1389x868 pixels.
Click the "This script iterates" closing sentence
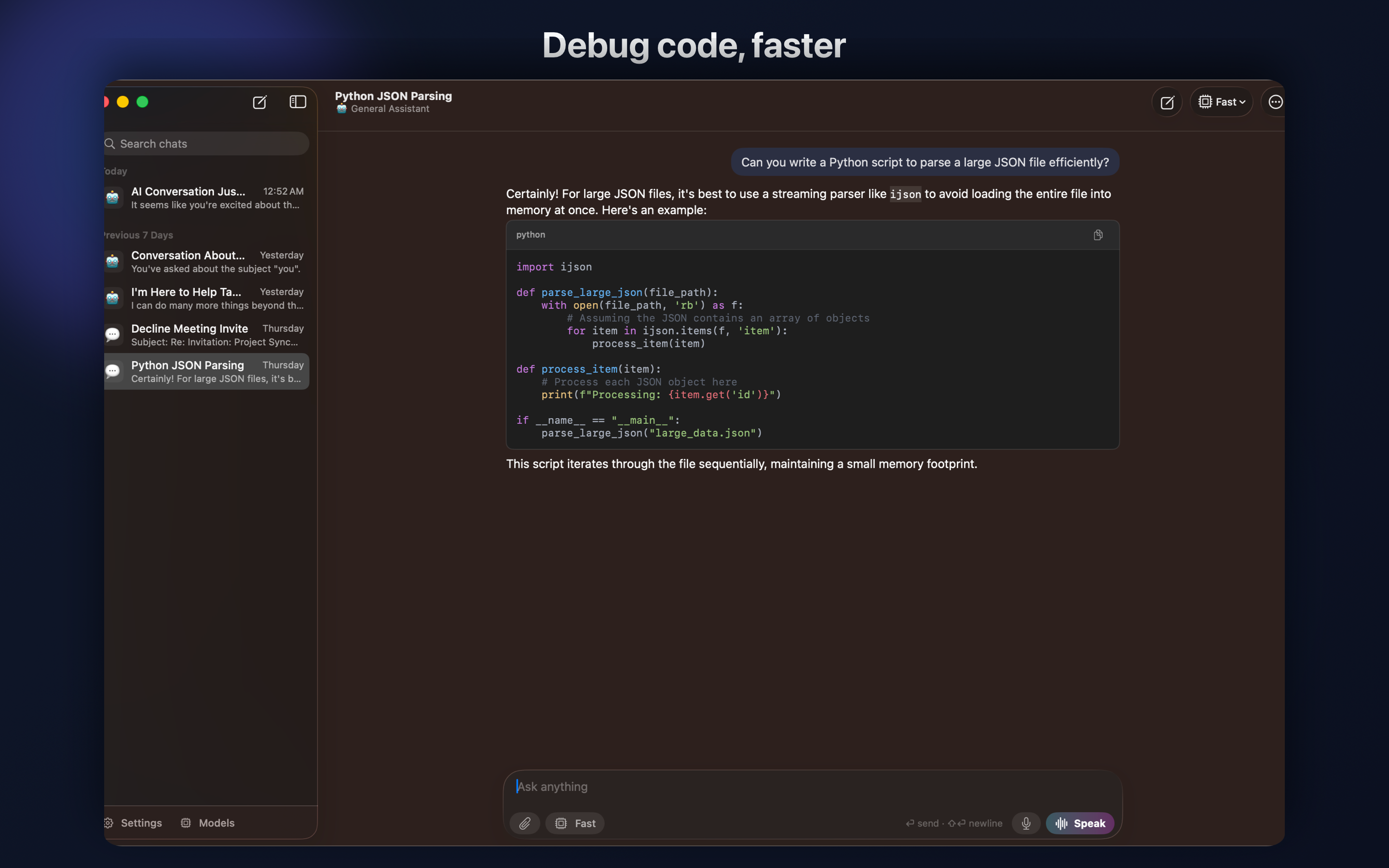(741, 464)
